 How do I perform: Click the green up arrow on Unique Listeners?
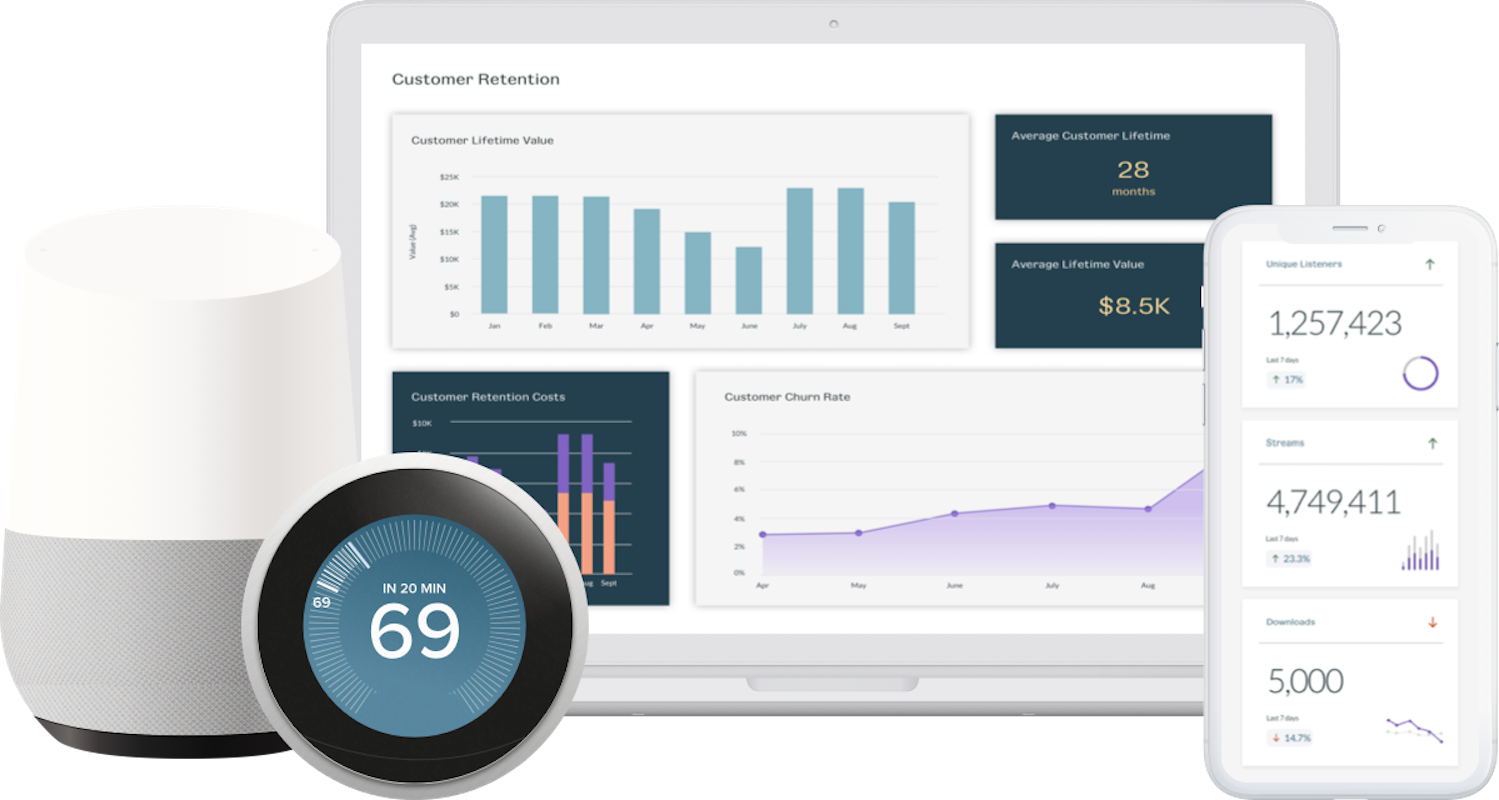point(1430,265)
